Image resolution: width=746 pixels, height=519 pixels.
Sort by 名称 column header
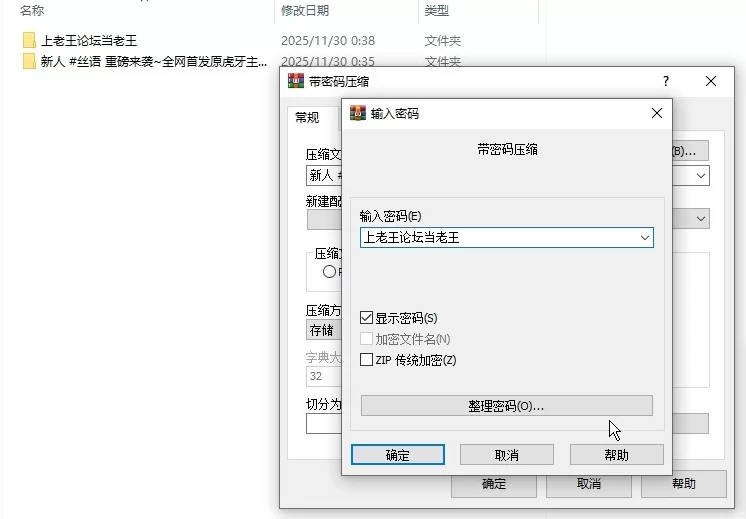(x=32, y=10)
